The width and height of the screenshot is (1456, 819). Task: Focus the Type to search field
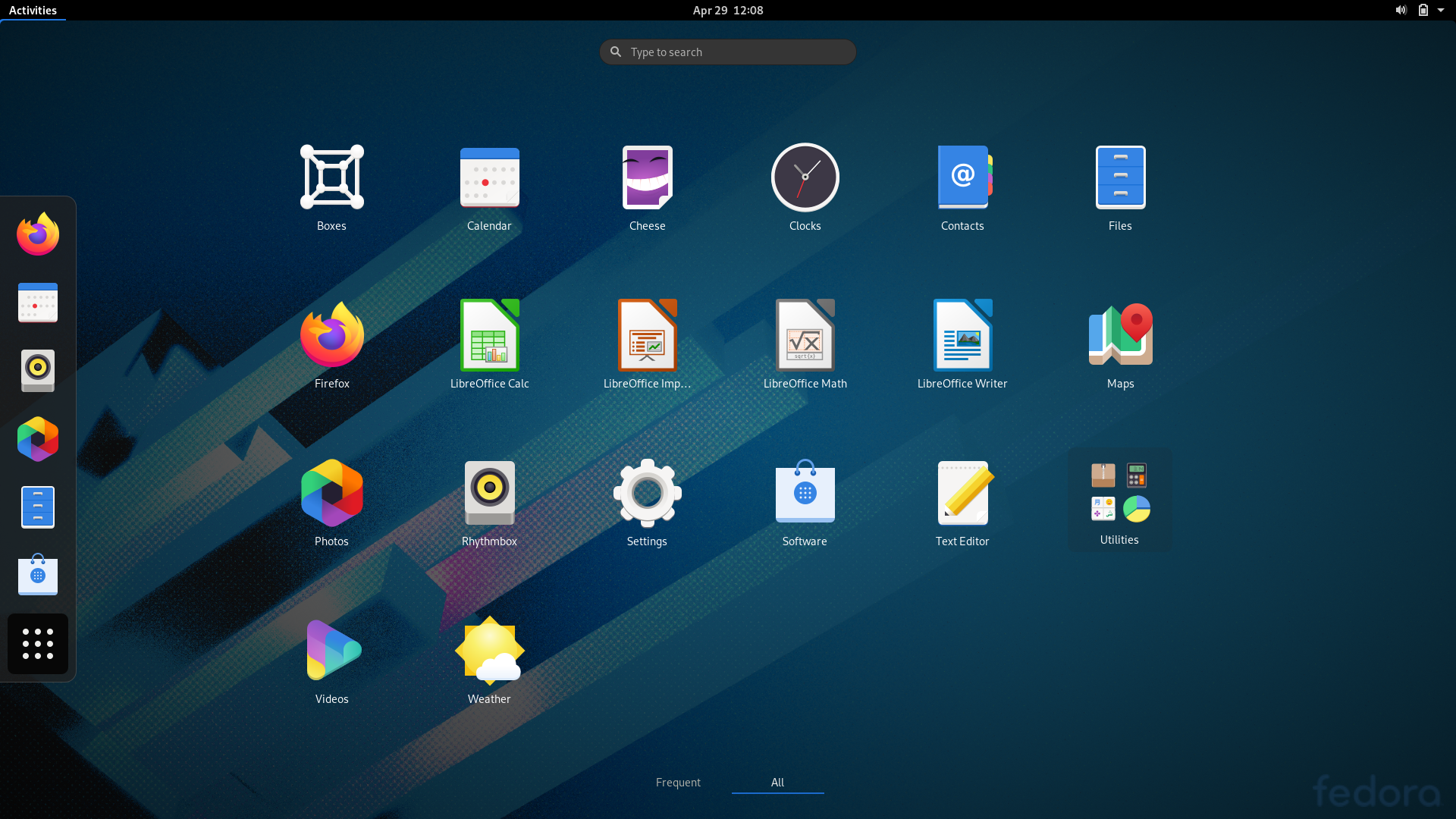728,52
